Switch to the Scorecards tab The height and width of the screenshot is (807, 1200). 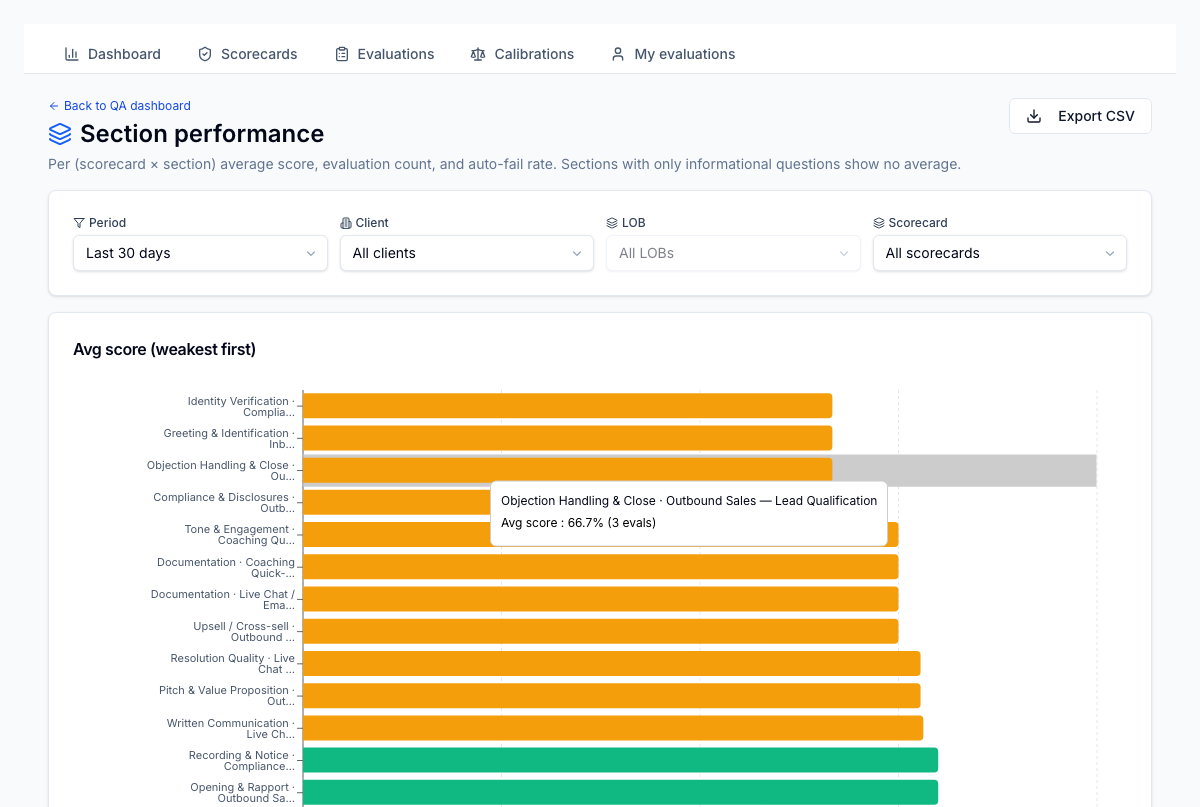tap(248, 54)
